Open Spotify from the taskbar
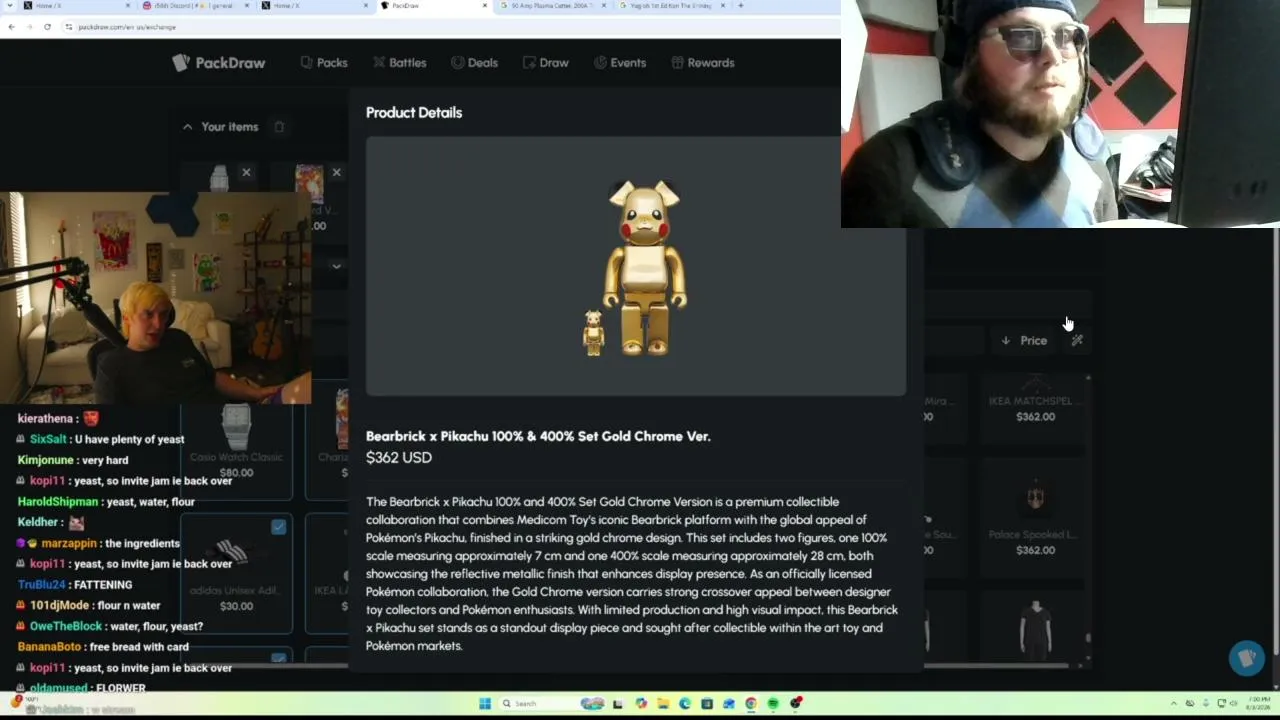This screenshot has height=720, width=1280. 773,704
